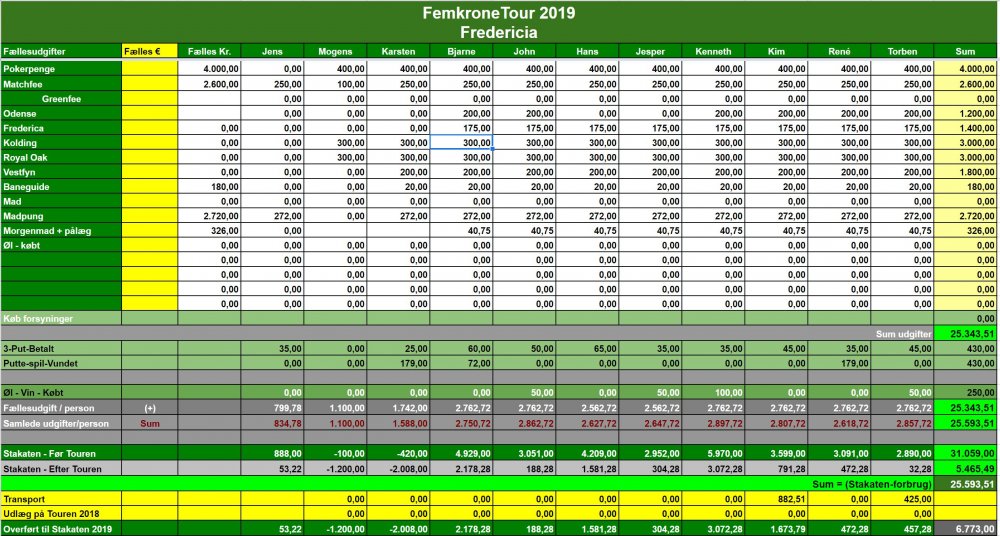
Task: Select Stakaten Før Touren total 31.059,00
Action: (x=966, y=453)
